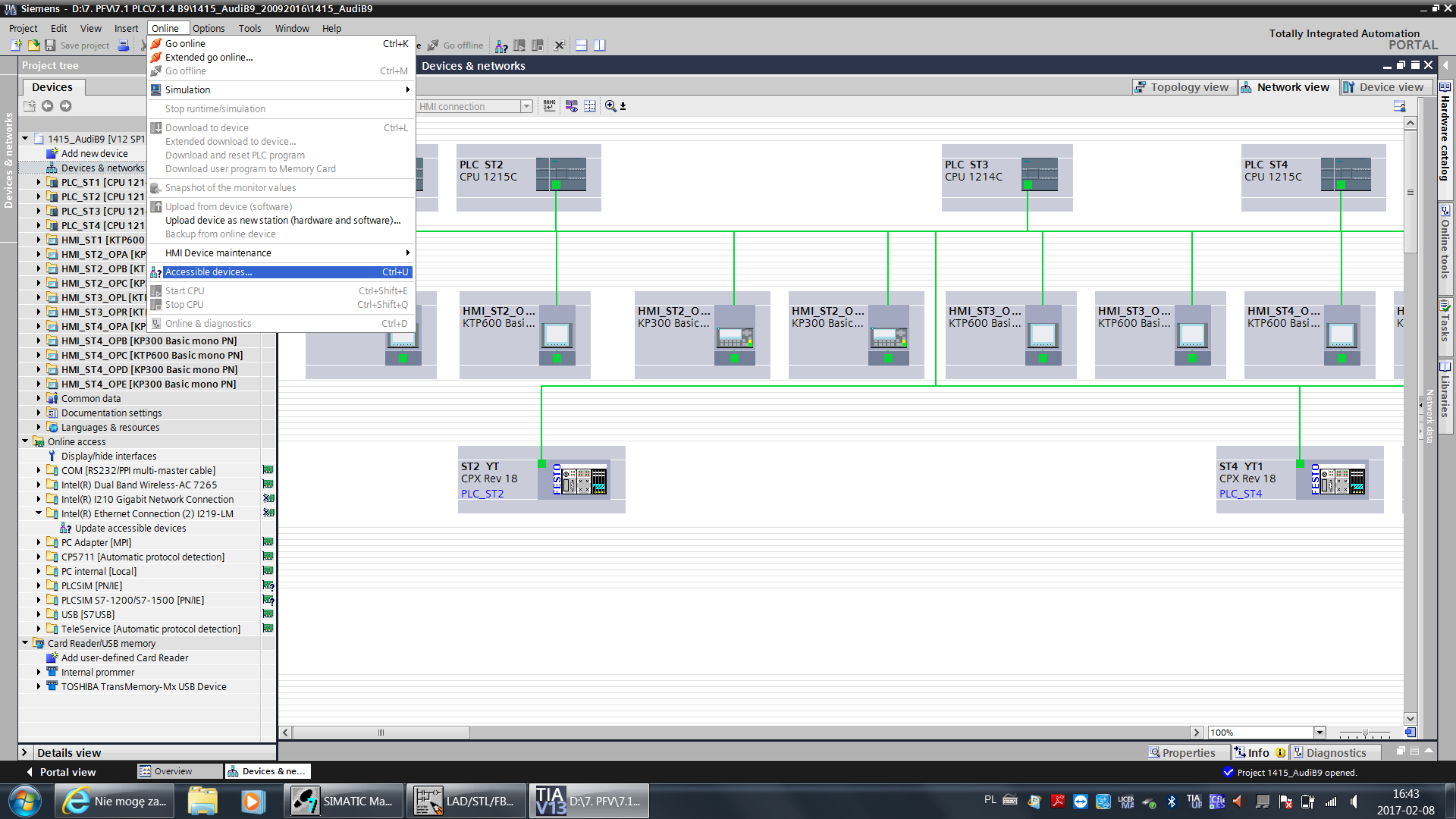Create a new project via toolbar icon
The height and width of the screenshot is (819, 1456).
(17, 45)
